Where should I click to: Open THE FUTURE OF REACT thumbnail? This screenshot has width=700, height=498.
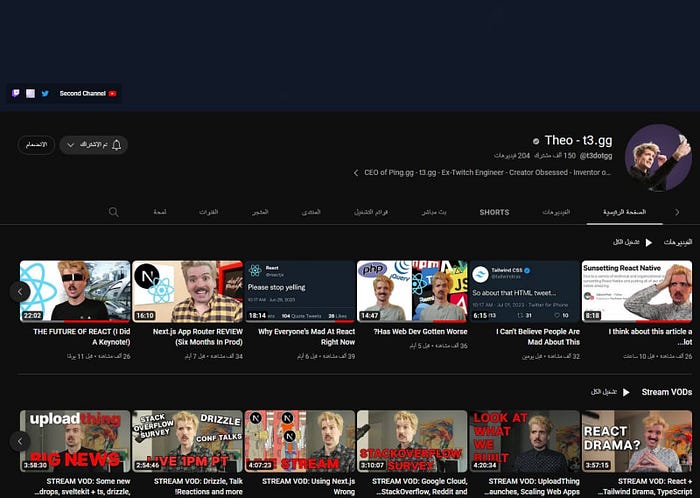point(75,291)
